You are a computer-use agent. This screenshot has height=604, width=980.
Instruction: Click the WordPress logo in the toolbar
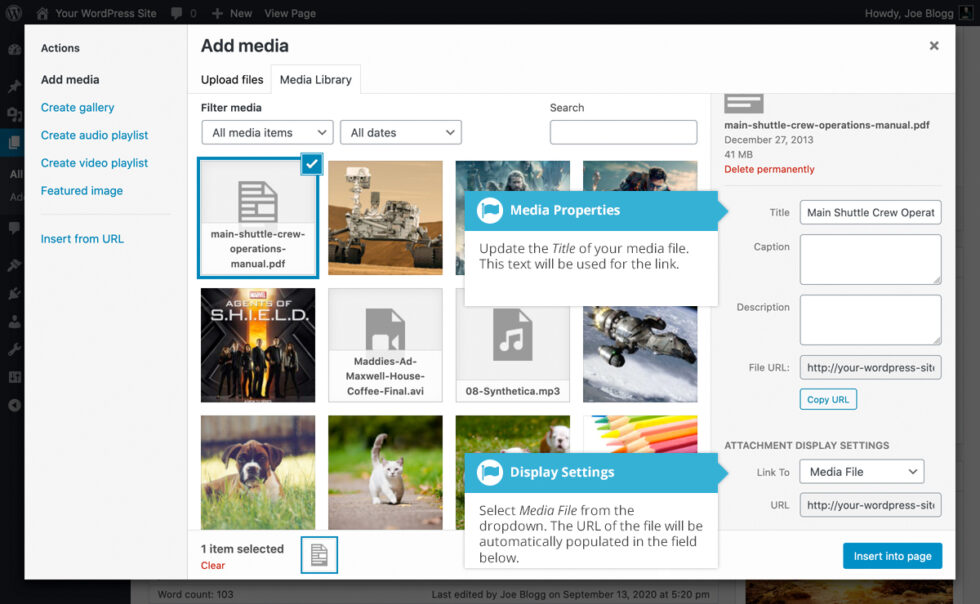pyautogui.click(x=14, y=13)
